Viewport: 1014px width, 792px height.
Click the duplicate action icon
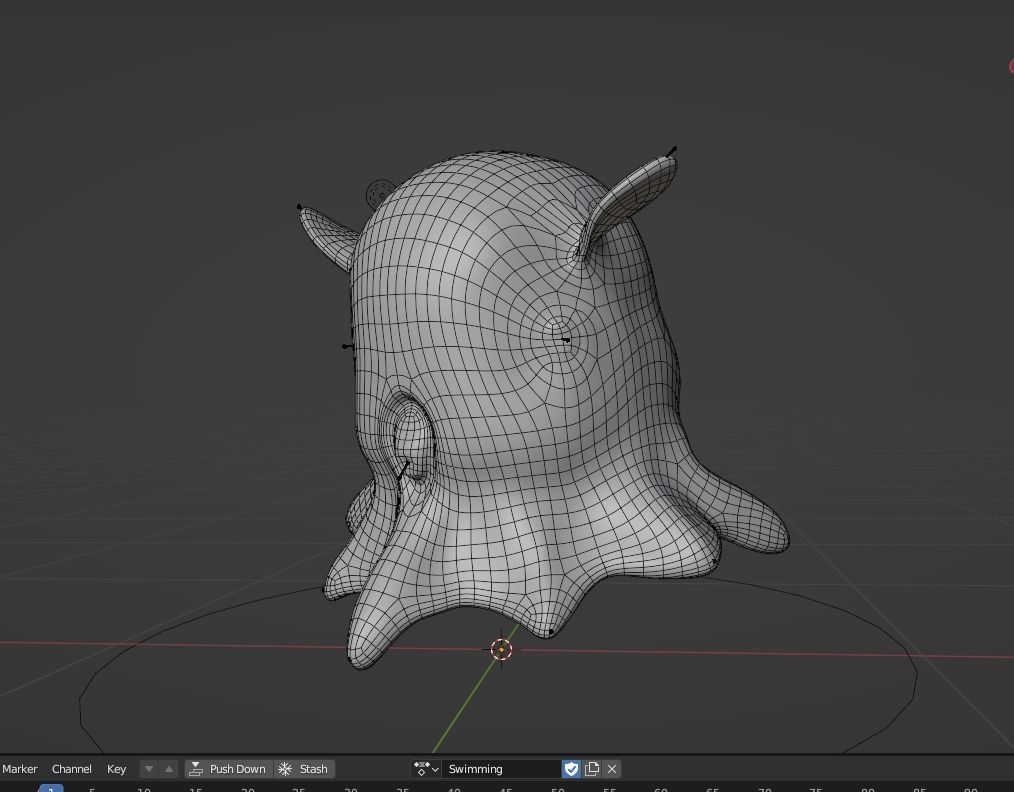click(592, 769)
